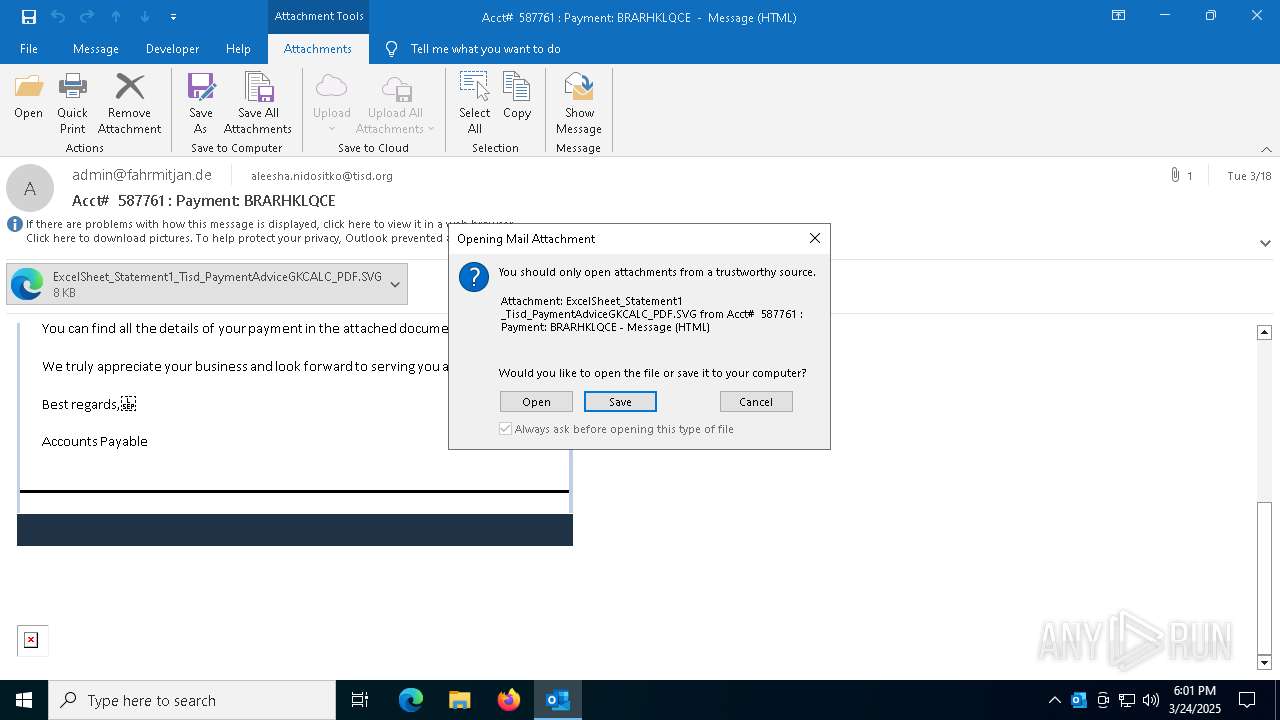Click Cancel button in dialog
The height and width of the screenshot is (720, 1280).
tap(756, 402)
